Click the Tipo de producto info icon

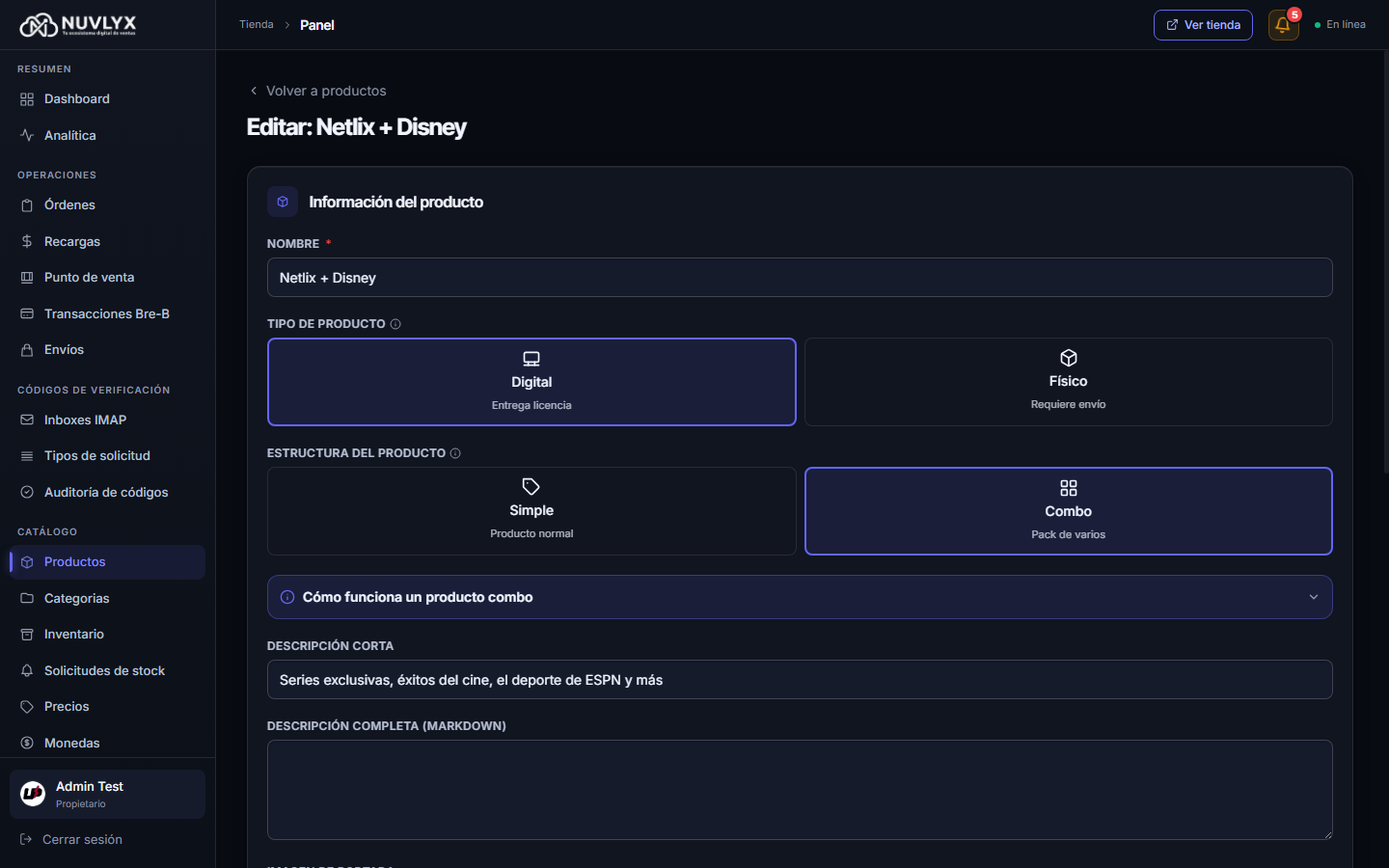pos(395,324)
